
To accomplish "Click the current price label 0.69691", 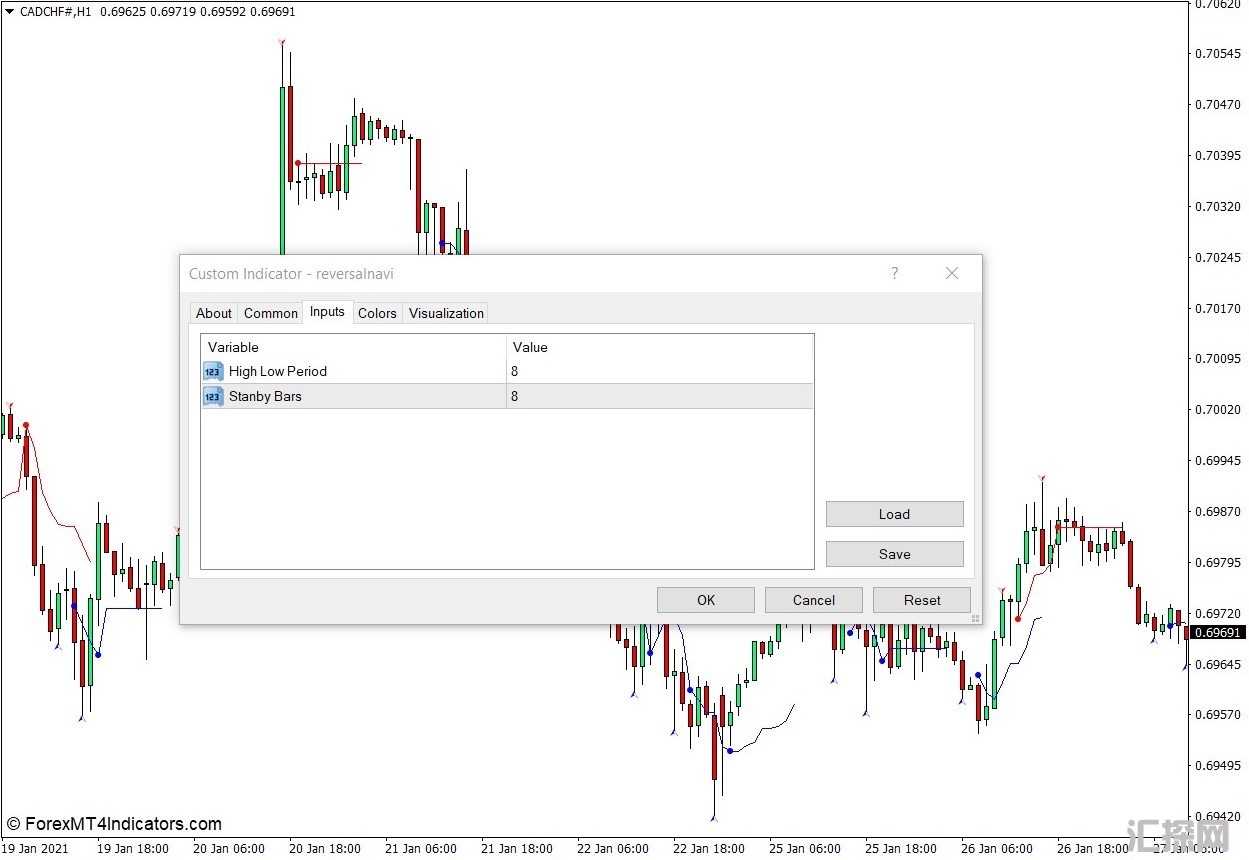I will pos(1218,632).
